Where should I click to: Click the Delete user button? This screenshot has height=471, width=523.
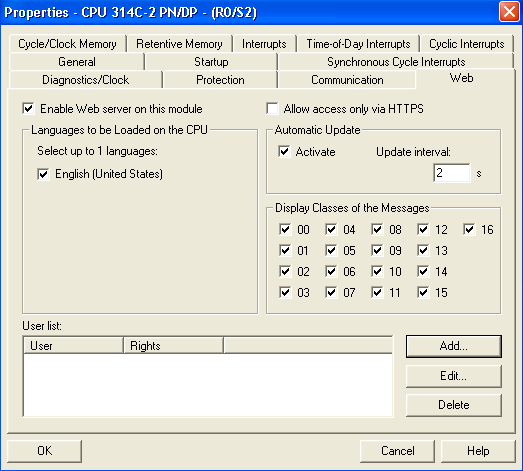(454, 405)
